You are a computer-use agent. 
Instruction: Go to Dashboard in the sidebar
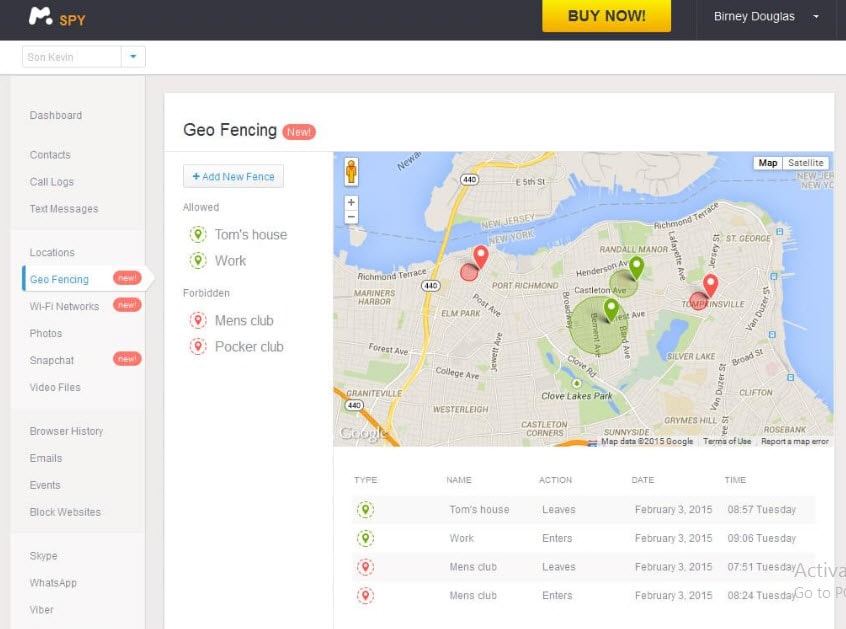point(56,115)
